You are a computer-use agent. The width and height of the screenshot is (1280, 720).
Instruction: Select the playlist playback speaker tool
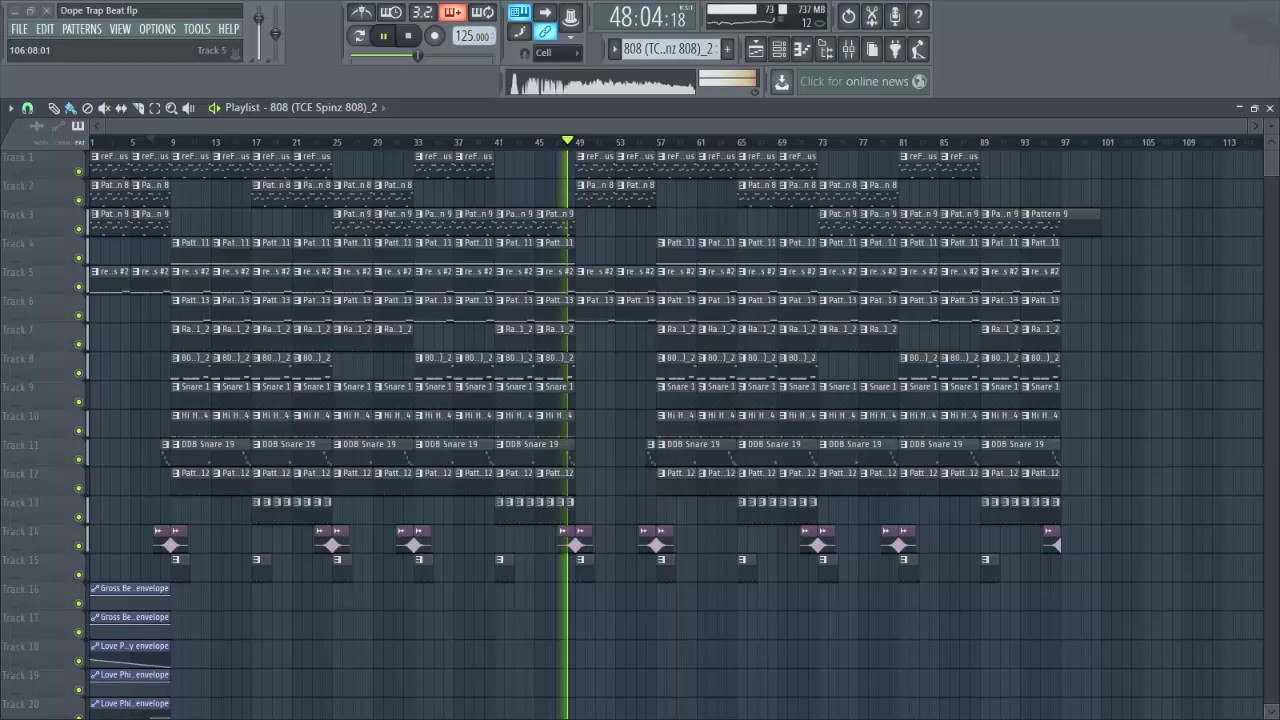pos(188,108)
